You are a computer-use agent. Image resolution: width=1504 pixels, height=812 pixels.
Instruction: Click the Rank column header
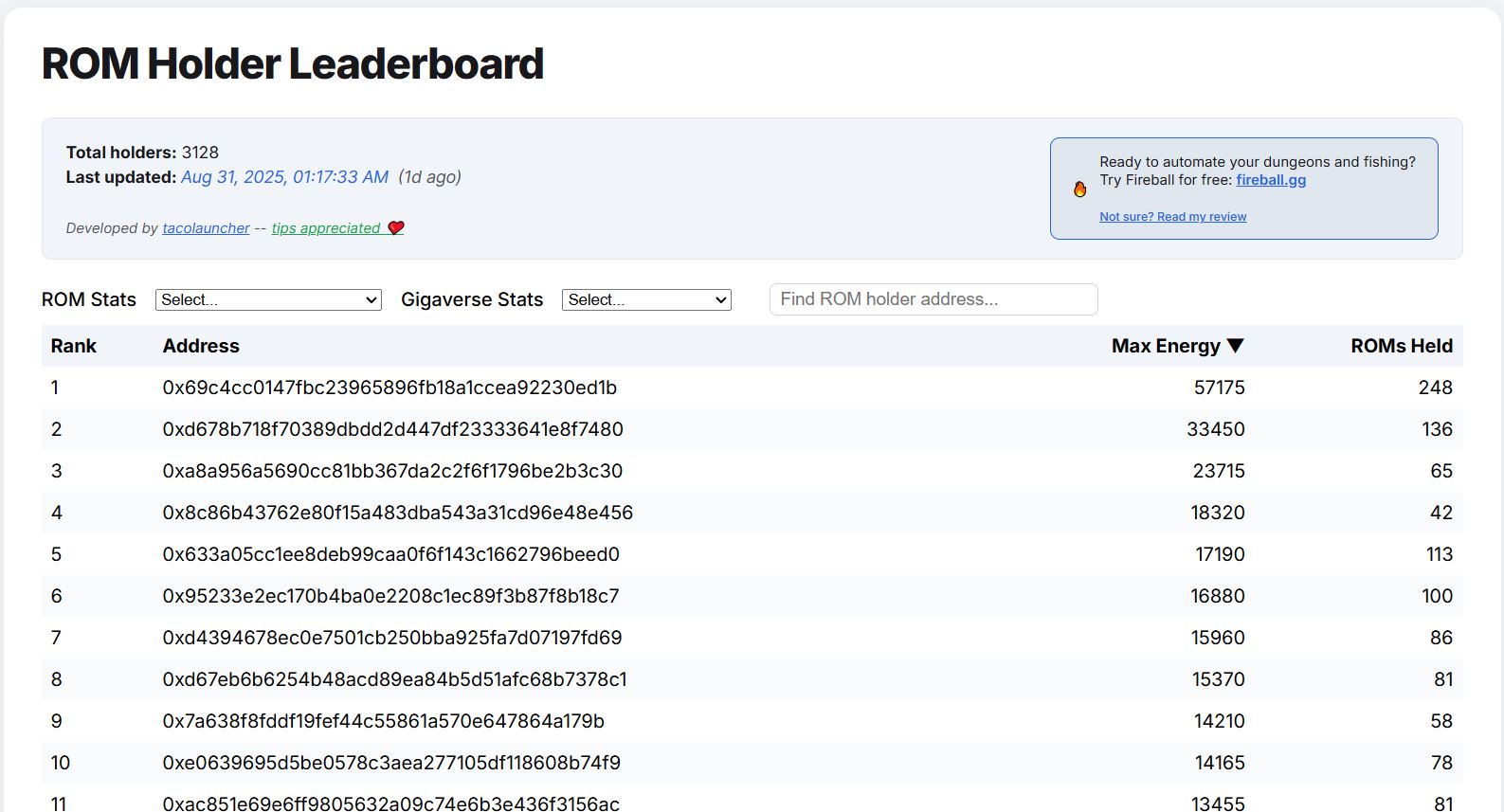coord(74,346)
